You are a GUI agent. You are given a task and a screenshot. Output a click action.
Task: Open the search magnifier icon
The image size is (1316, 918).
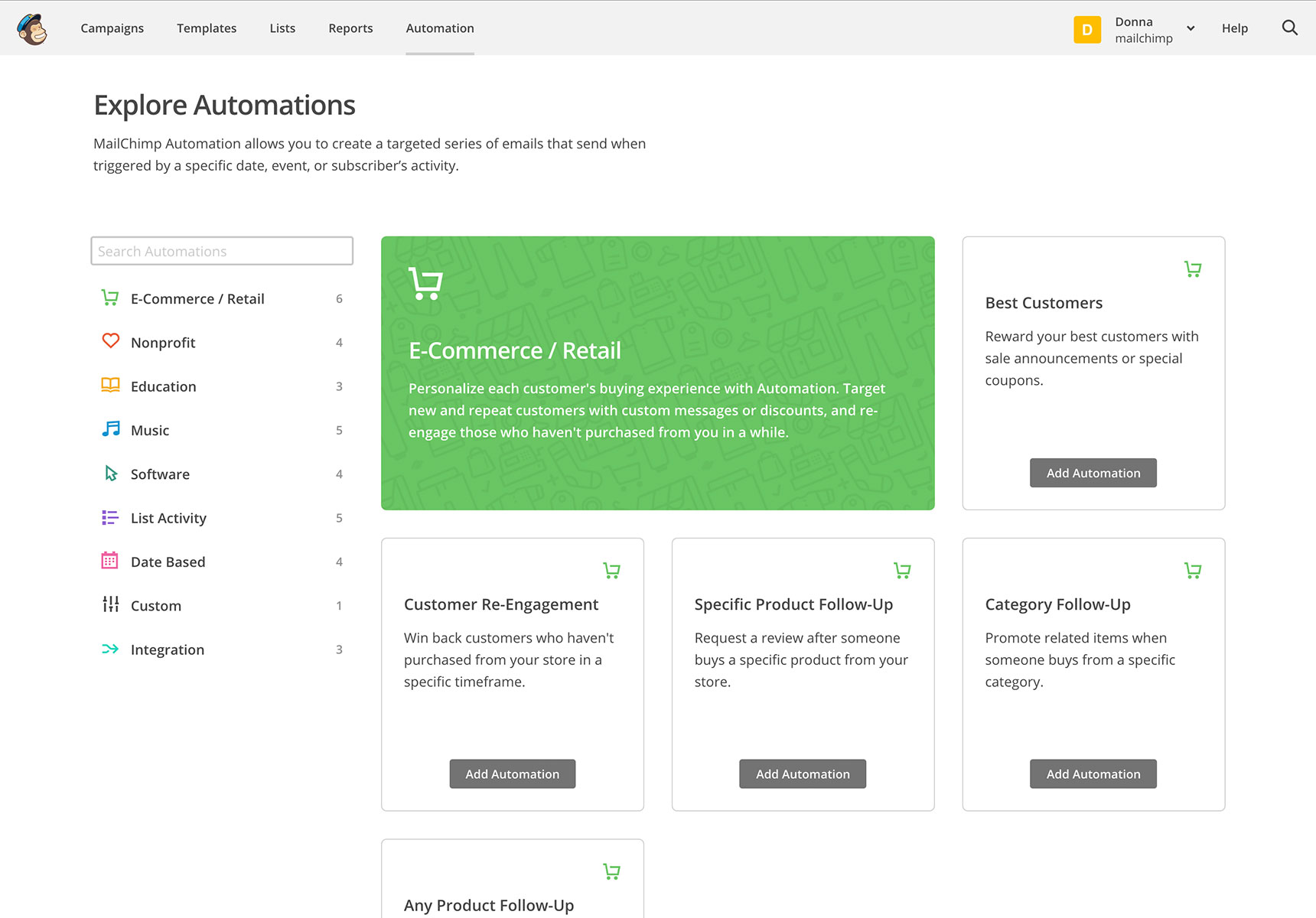[x=1289, y=28]
